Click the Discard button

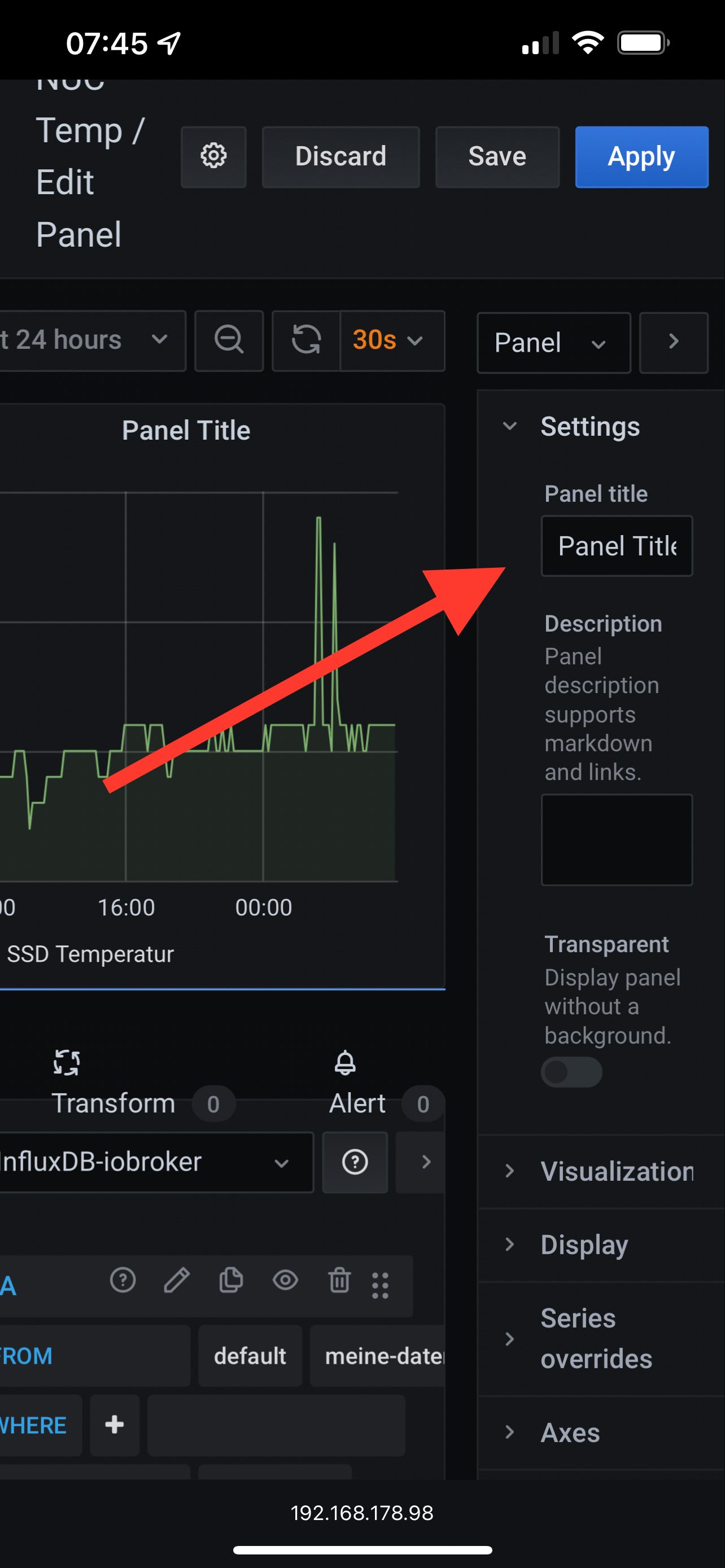coord(340,156)
